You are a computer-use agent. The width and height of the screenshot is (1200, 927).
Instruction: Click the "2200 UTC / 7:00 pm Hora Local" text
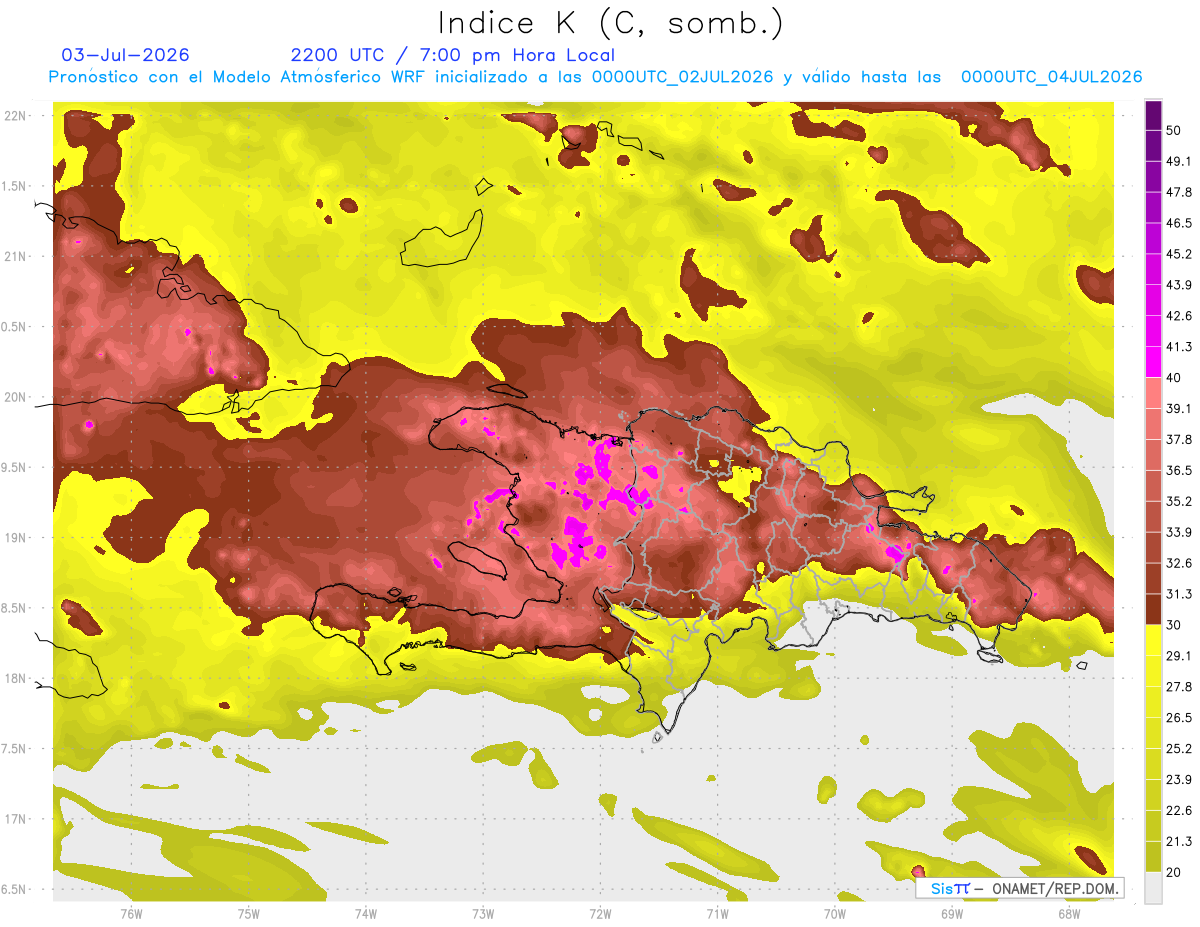coord(452,55)
